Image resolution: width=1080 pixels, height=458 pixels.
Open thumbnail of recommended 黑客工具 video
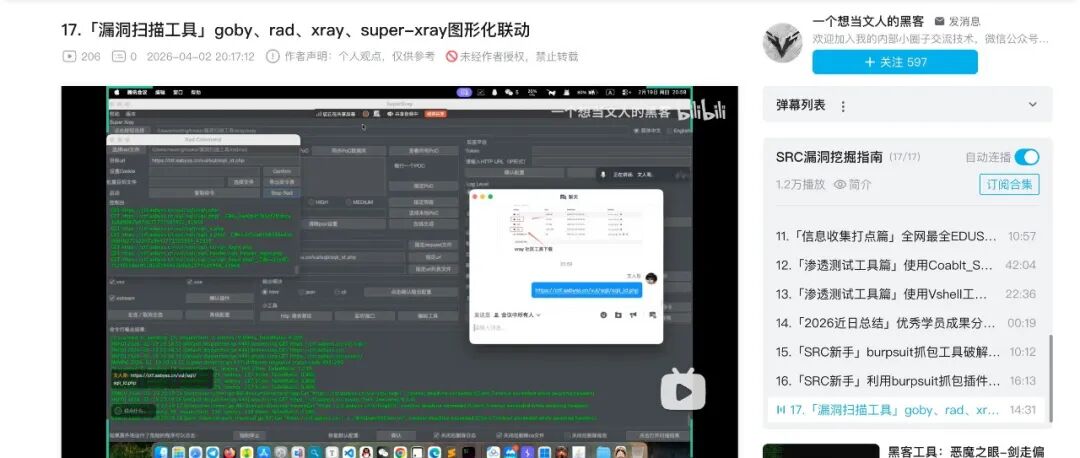[821, 451]
